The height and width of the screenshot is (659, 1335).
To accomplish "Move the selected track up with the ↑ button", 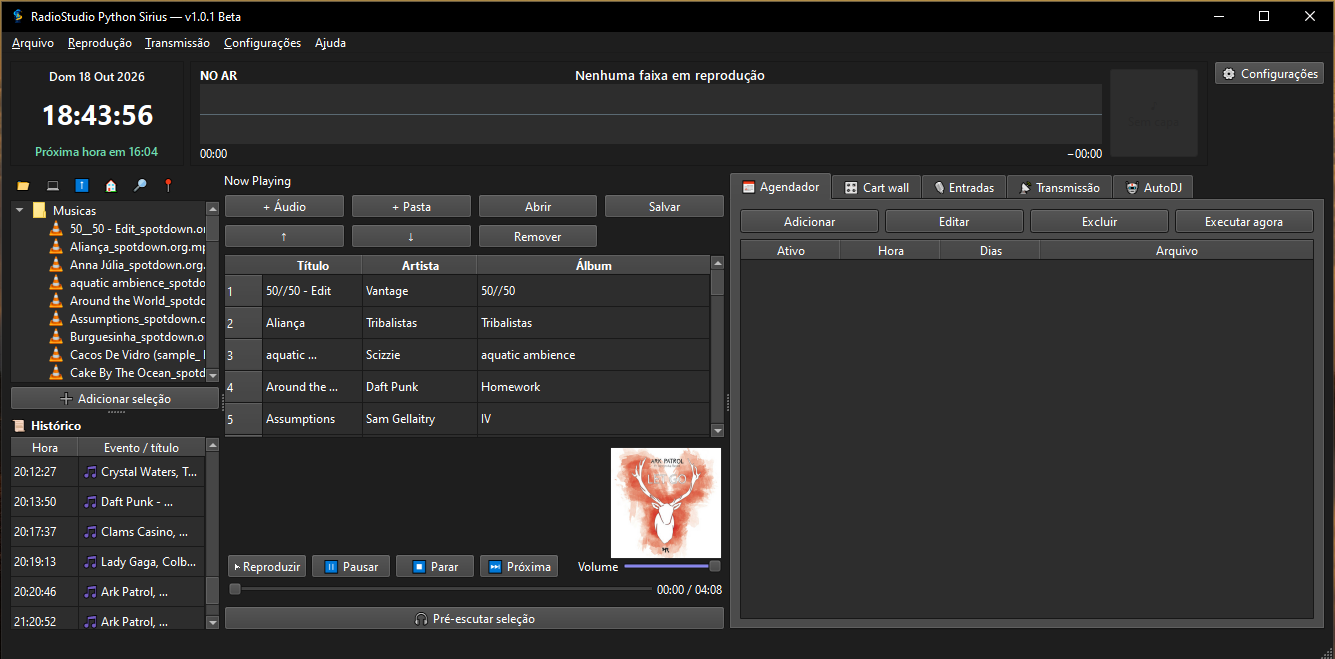I will pos(284,236).
